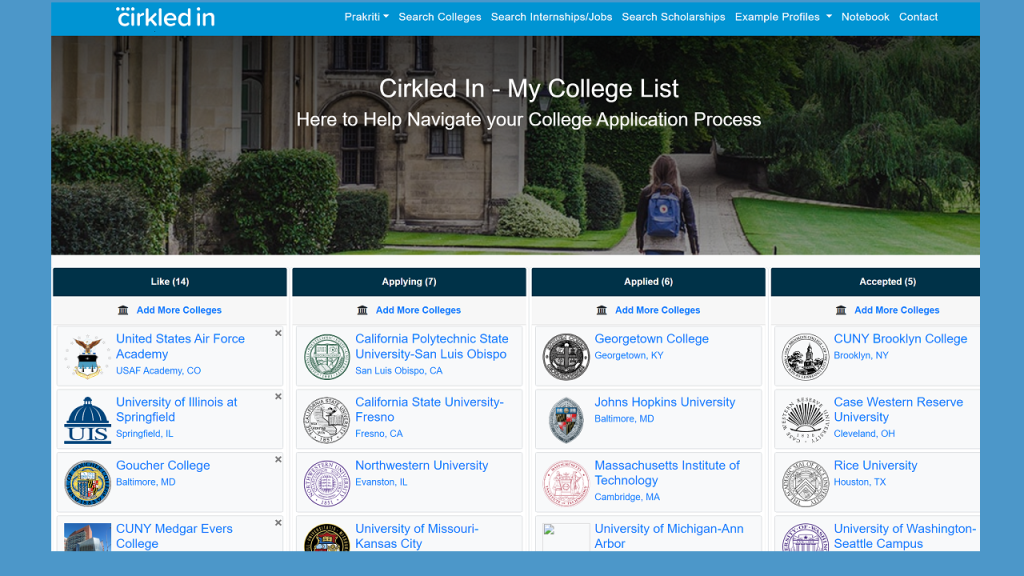Open University of Washington-Seattle Campus link
This screenshot has width=1024, height=576.
(904, 536)
